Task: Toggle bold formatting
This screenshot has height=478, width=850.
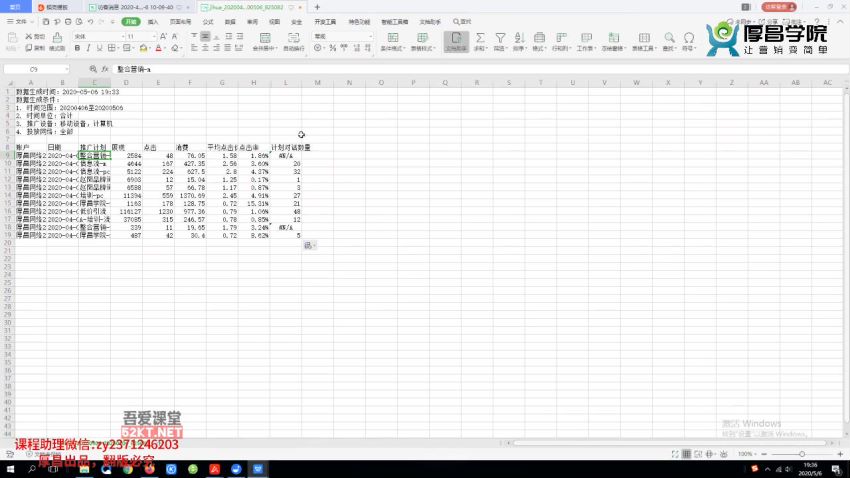Action: 77,48
